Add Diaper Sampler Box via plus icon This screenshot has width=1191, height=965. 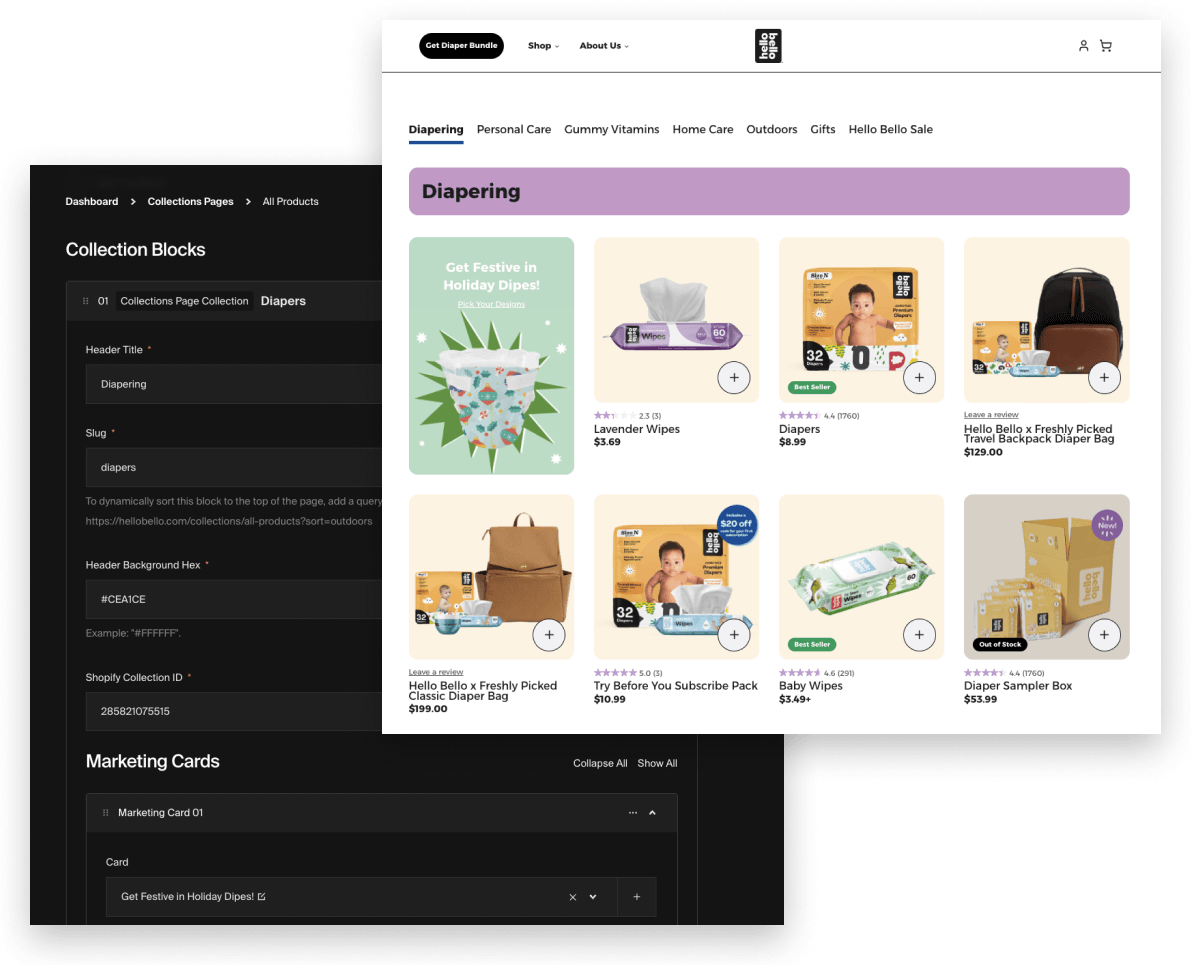1104,635
